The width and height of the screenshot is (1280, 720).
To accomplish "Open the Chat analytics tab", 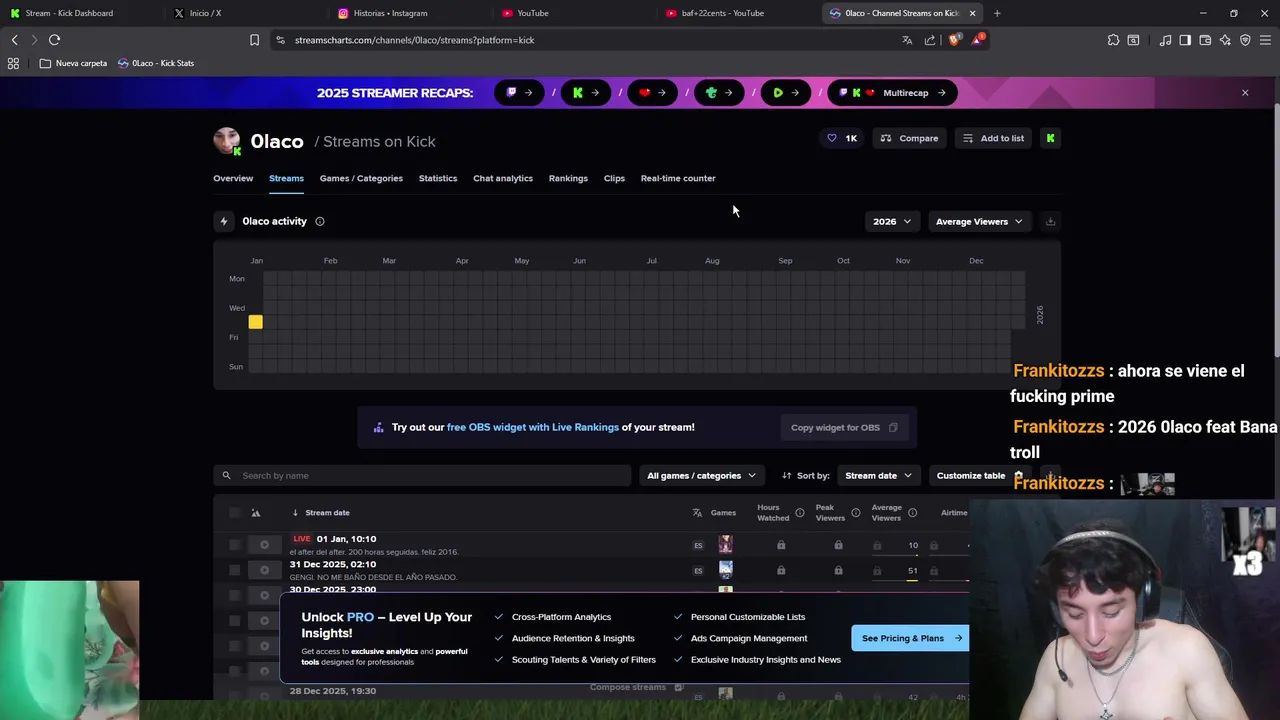I will [503, 178].
